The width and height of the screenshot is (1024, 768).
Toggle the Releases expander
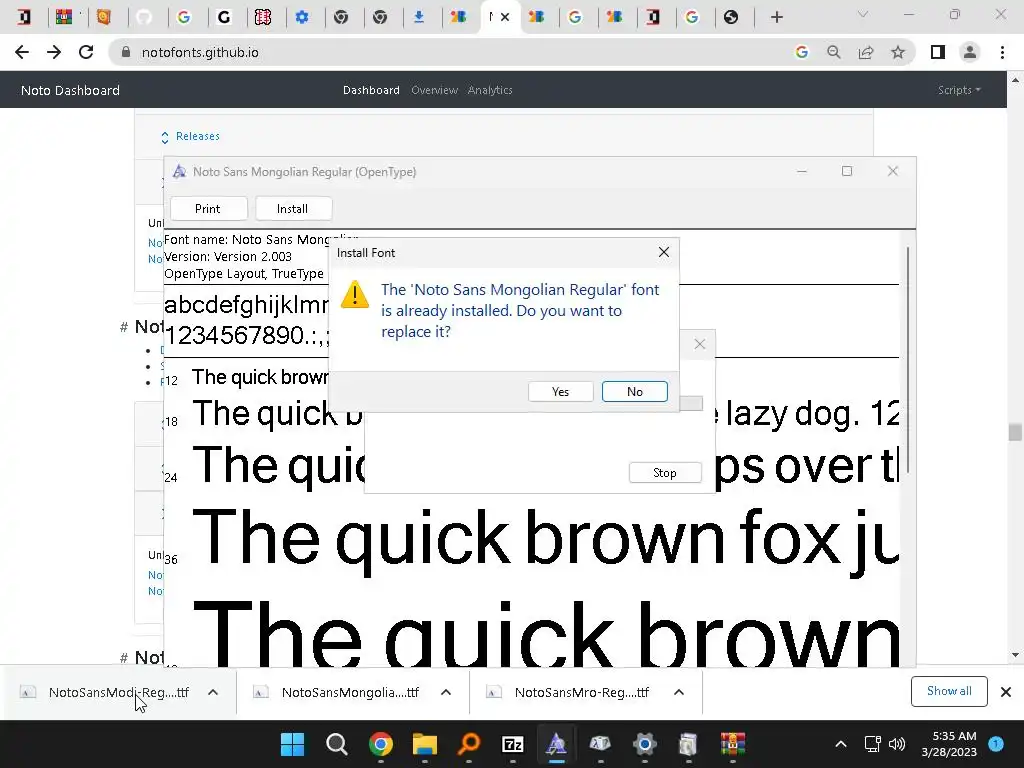pos(190,136)
